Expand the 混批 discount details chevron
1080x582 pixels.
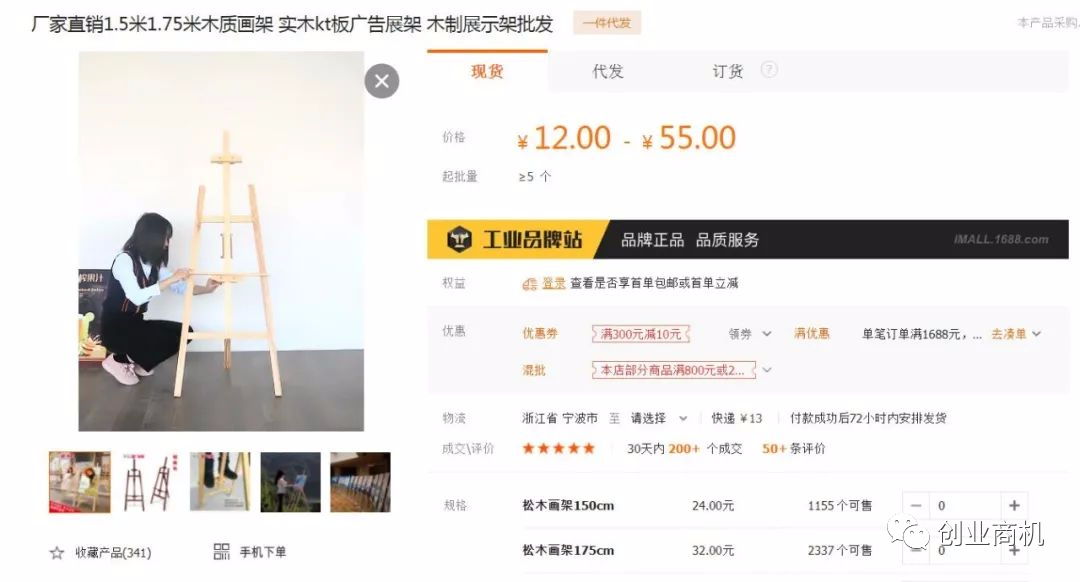click(767, 370)
